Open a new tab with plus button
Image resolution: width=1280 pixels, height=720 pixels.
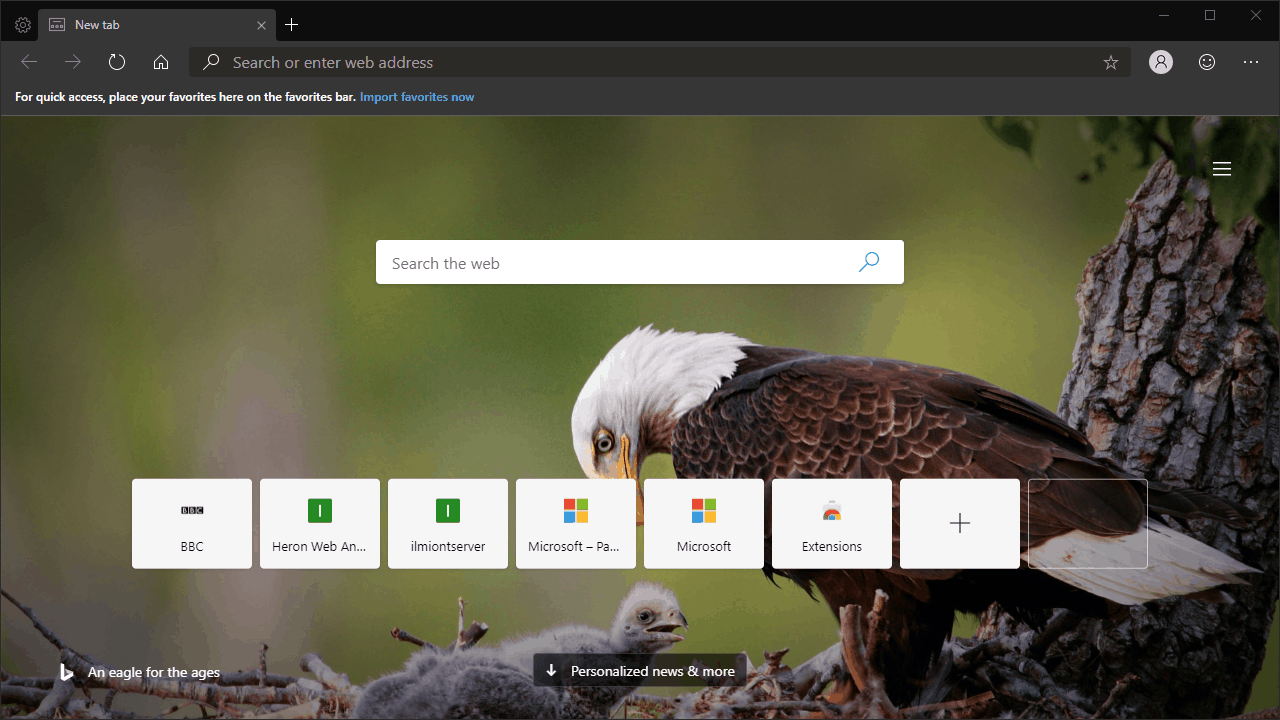coord(292,25)
